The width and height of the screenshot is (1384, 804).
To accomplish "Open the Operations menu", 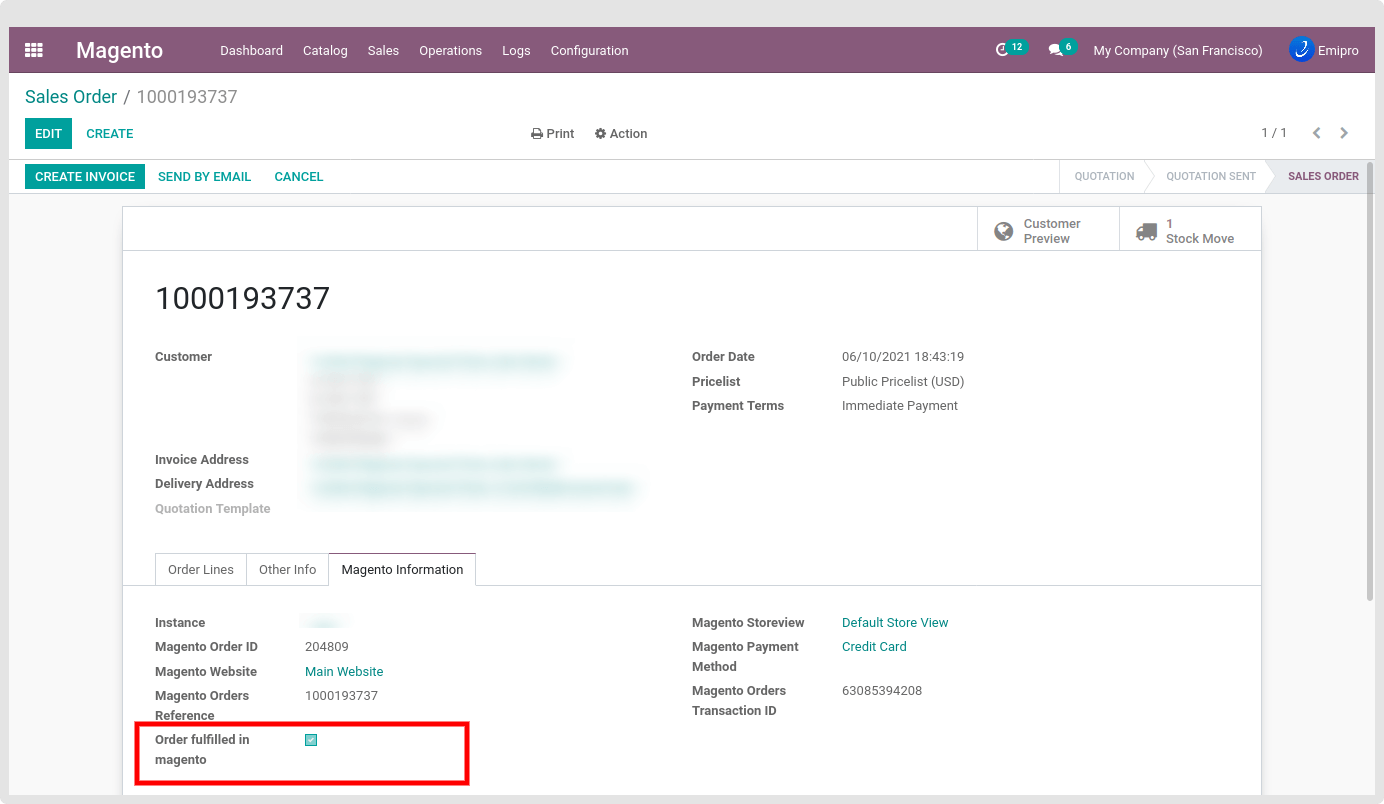I will (x=450, y=50).
